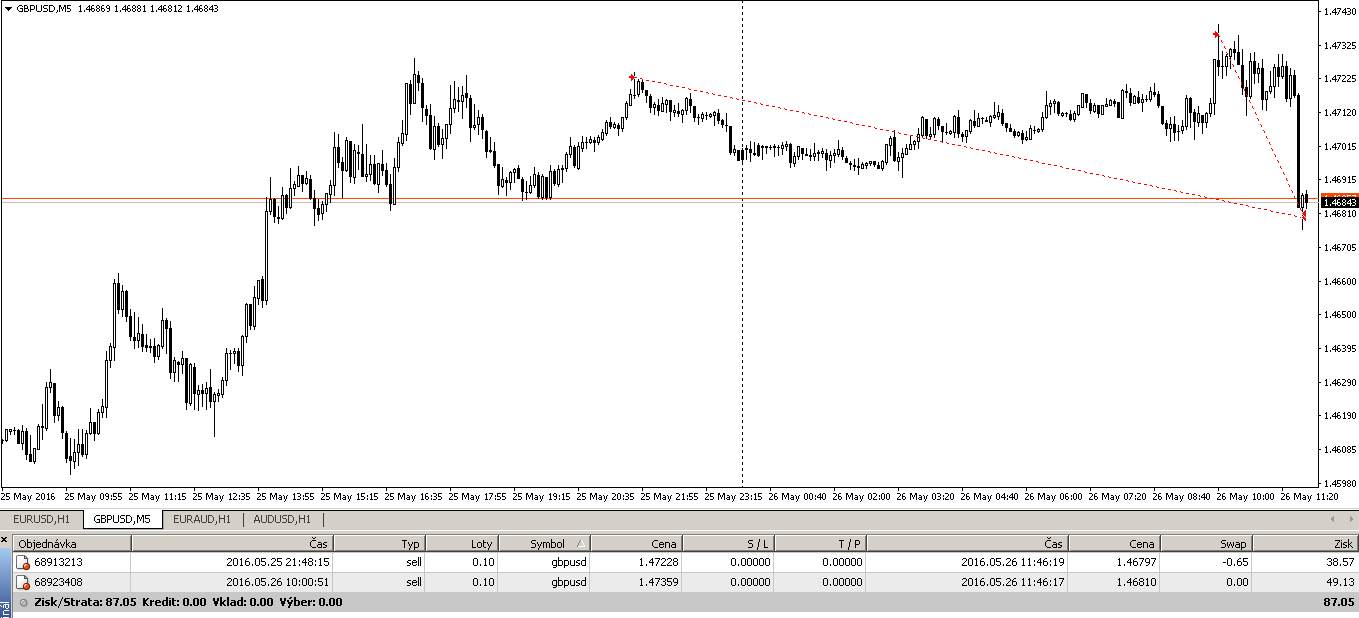The height and width of the screenshot is (618, 1359).
Task: Sort by the Zisk column header
Action: [x=1304, y=543]
